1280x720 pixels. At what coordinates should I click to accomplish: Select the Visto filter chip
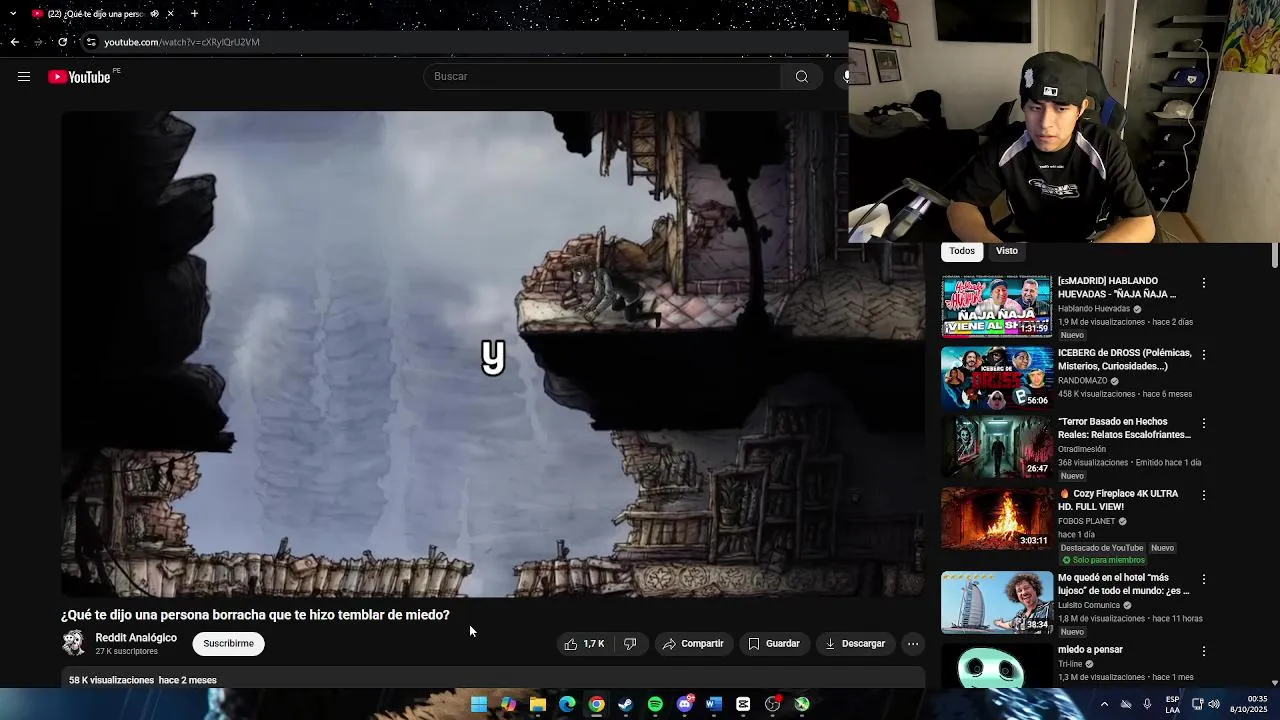click(x=1007, y=251)
